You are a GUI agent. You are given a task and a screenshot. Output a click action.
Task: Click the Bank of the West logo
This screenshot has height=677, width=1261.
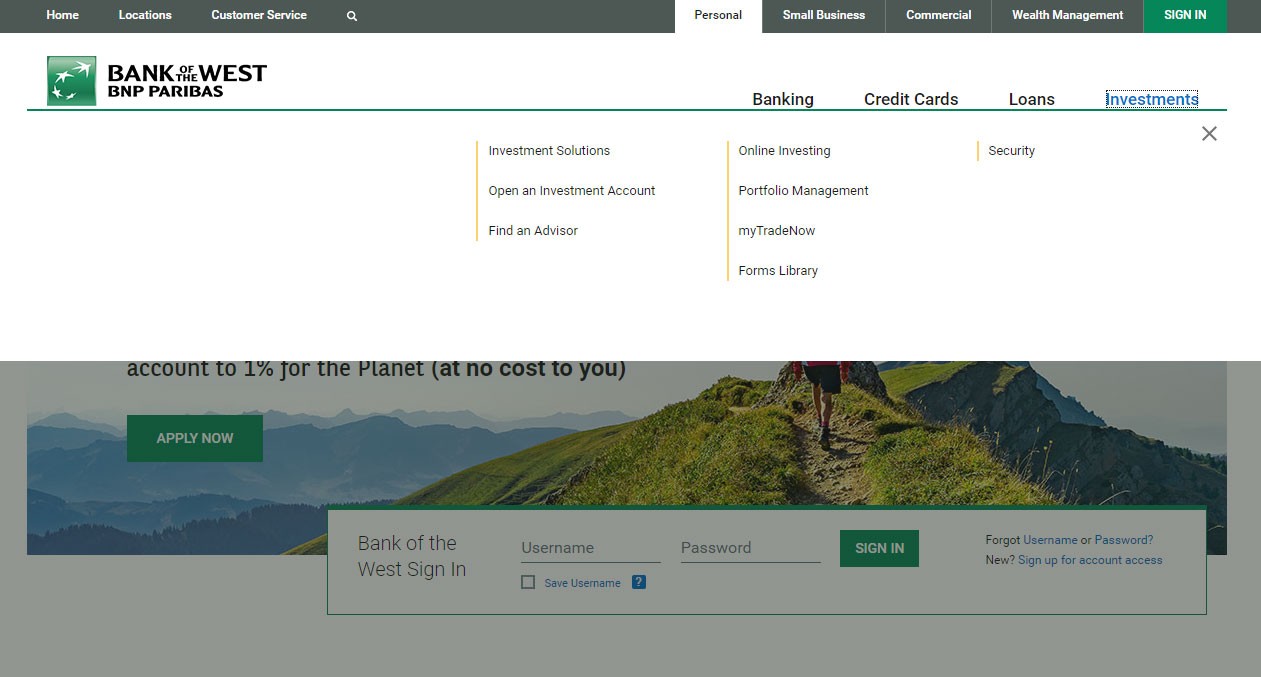(157, 81)
